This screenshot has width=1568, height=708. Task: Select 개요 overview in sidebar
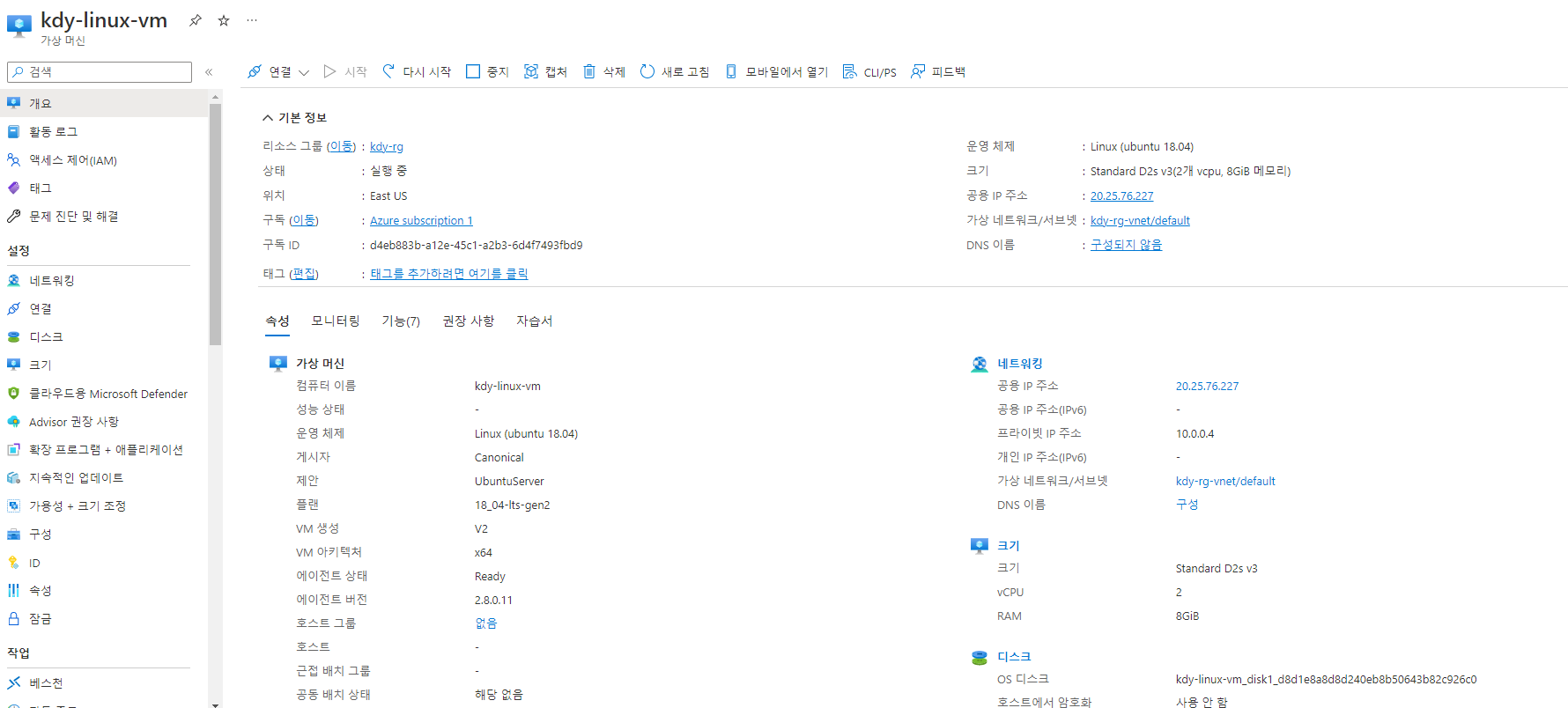coord(104,103)
